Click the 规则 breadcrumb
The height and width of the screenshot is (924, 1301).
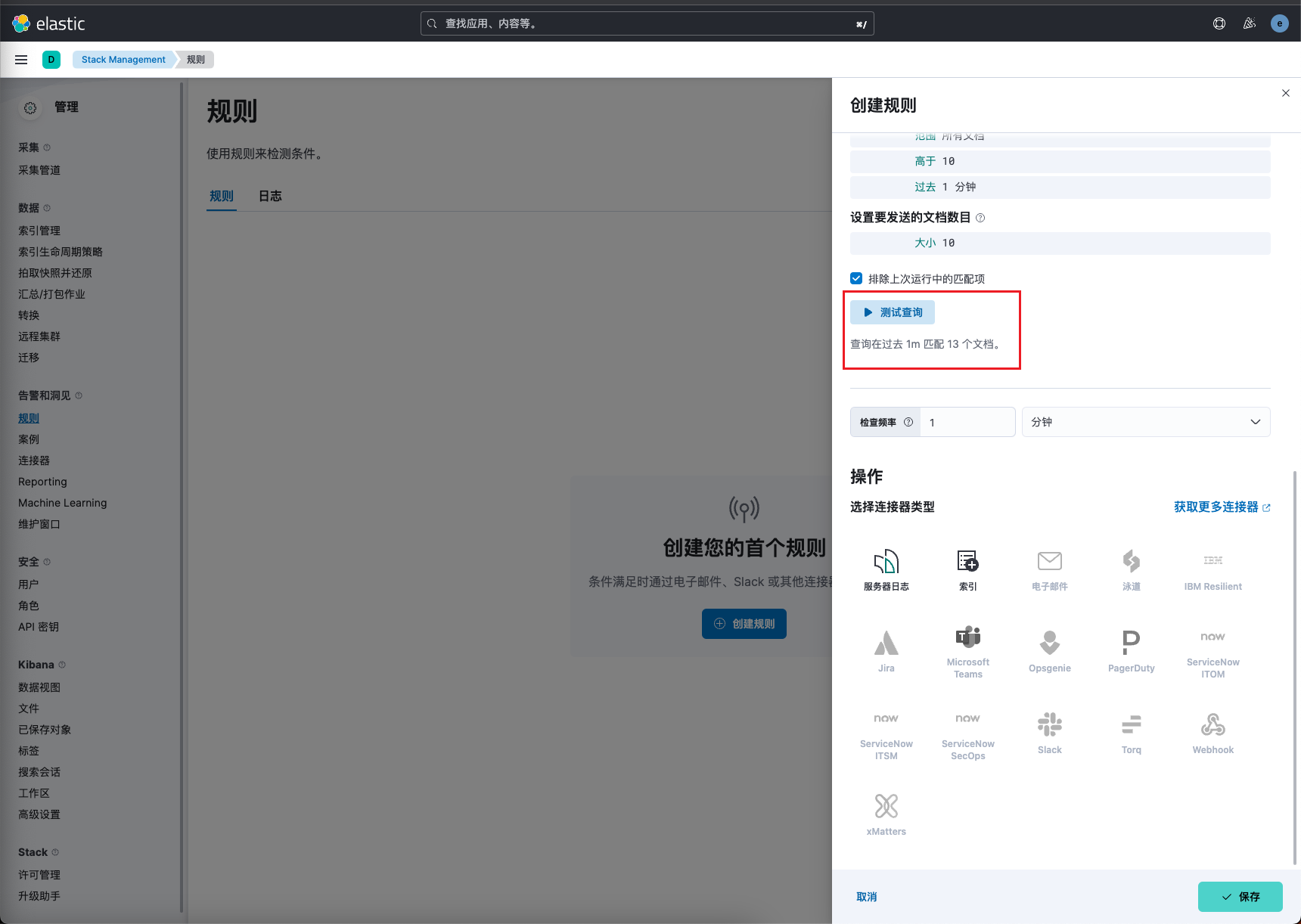(x=196, y=60)
